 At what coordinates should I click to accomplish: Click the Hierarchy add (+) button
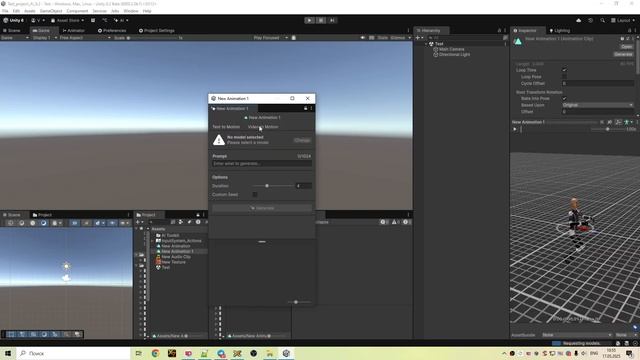418,38
